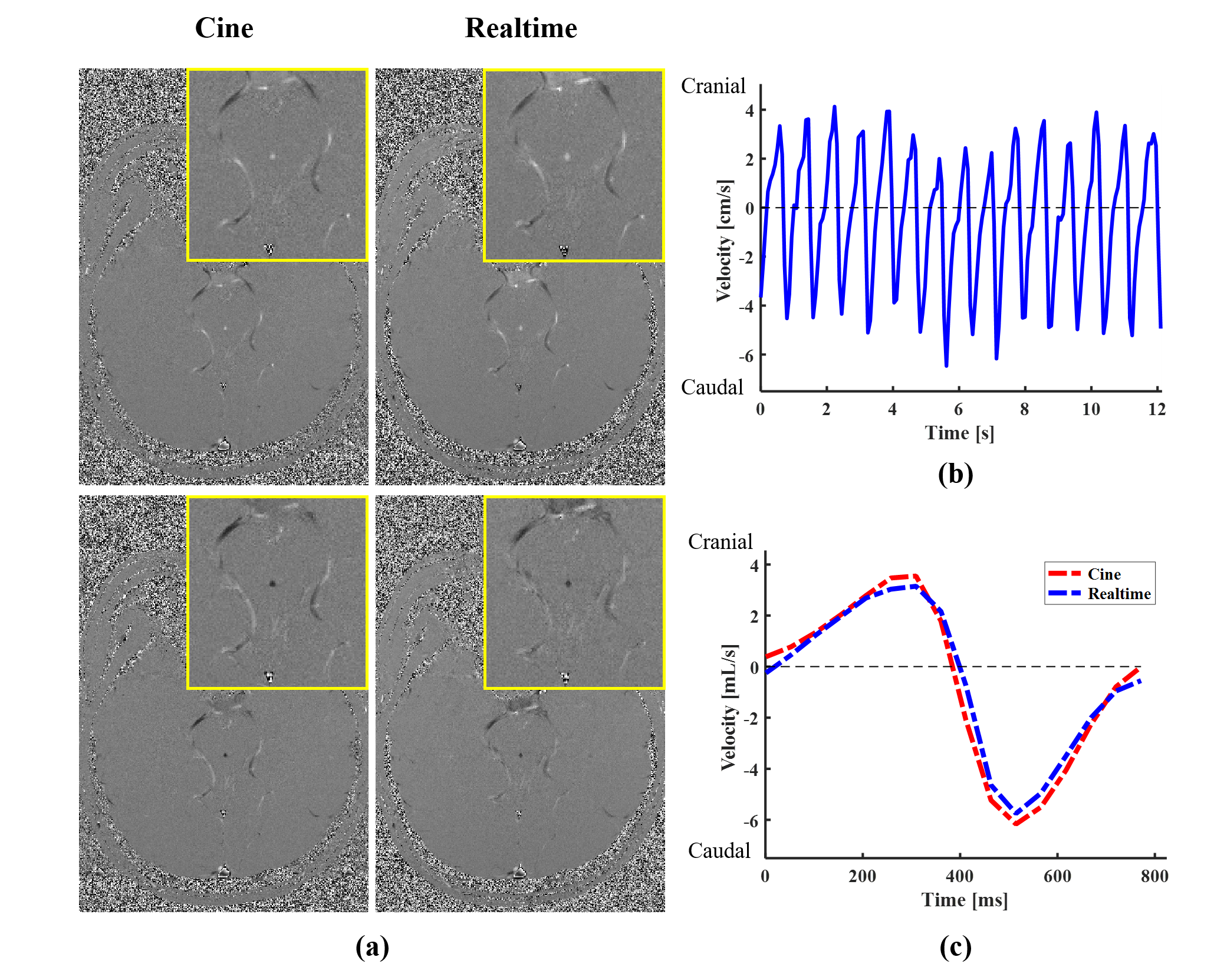Click the Realtime label in the legend

pos(1118,594)
